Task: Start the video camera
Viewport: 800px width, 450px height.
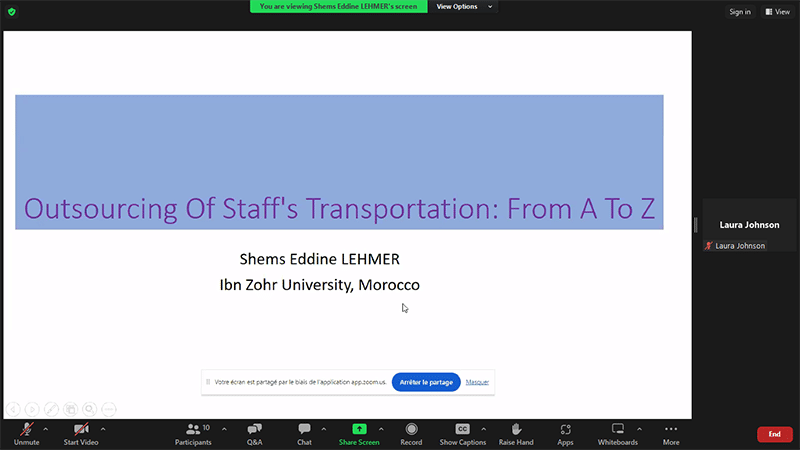Action: click(x=80, y=432)
